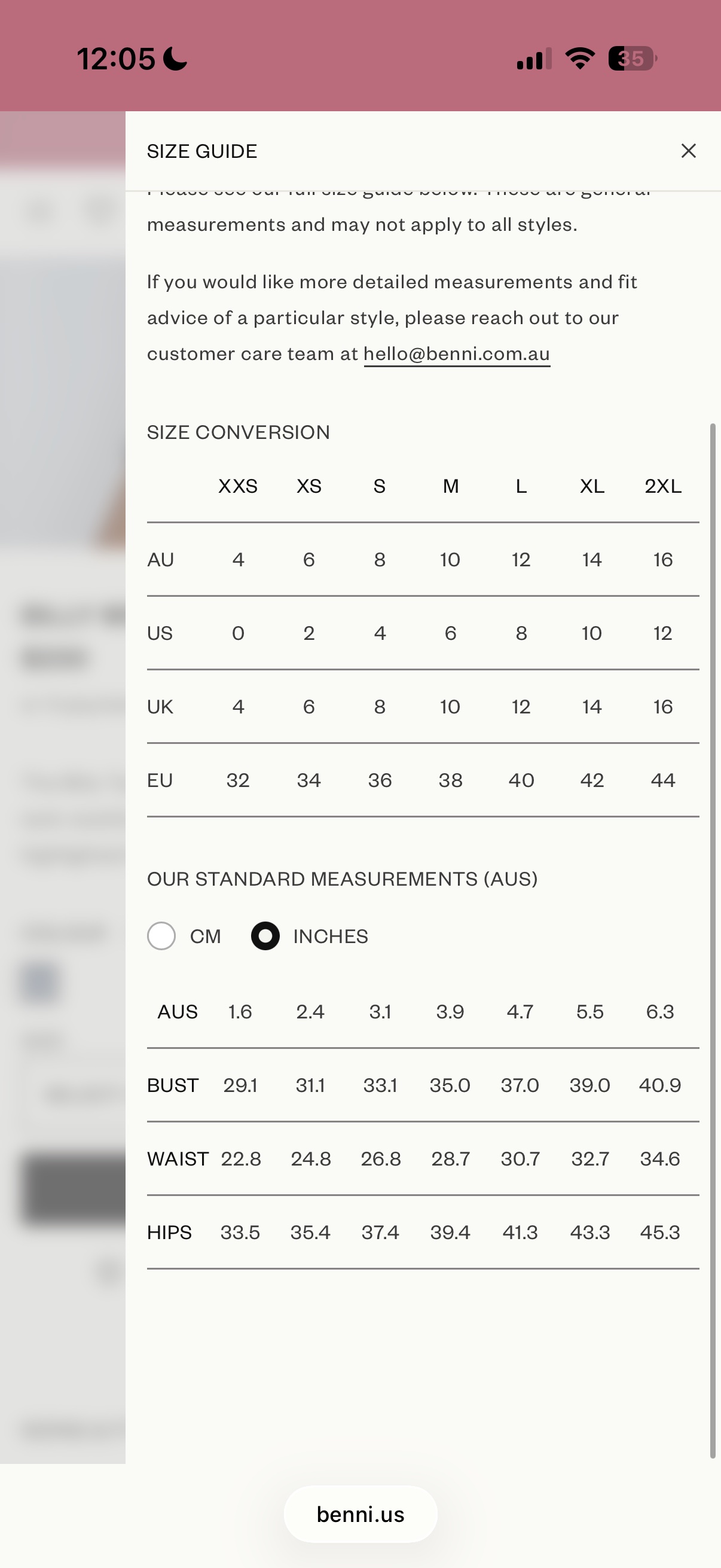Image resolution: width=721 pixels, height=1568 pixels.
Task: Tap the cellular signal bars icon
Action: click(x=534, y=59)
